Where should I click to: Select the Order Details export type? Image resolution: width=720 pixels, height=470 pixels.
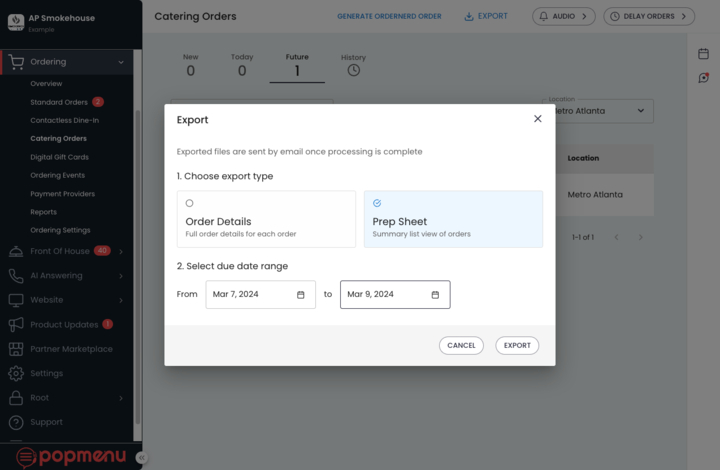tap(266, 219)
